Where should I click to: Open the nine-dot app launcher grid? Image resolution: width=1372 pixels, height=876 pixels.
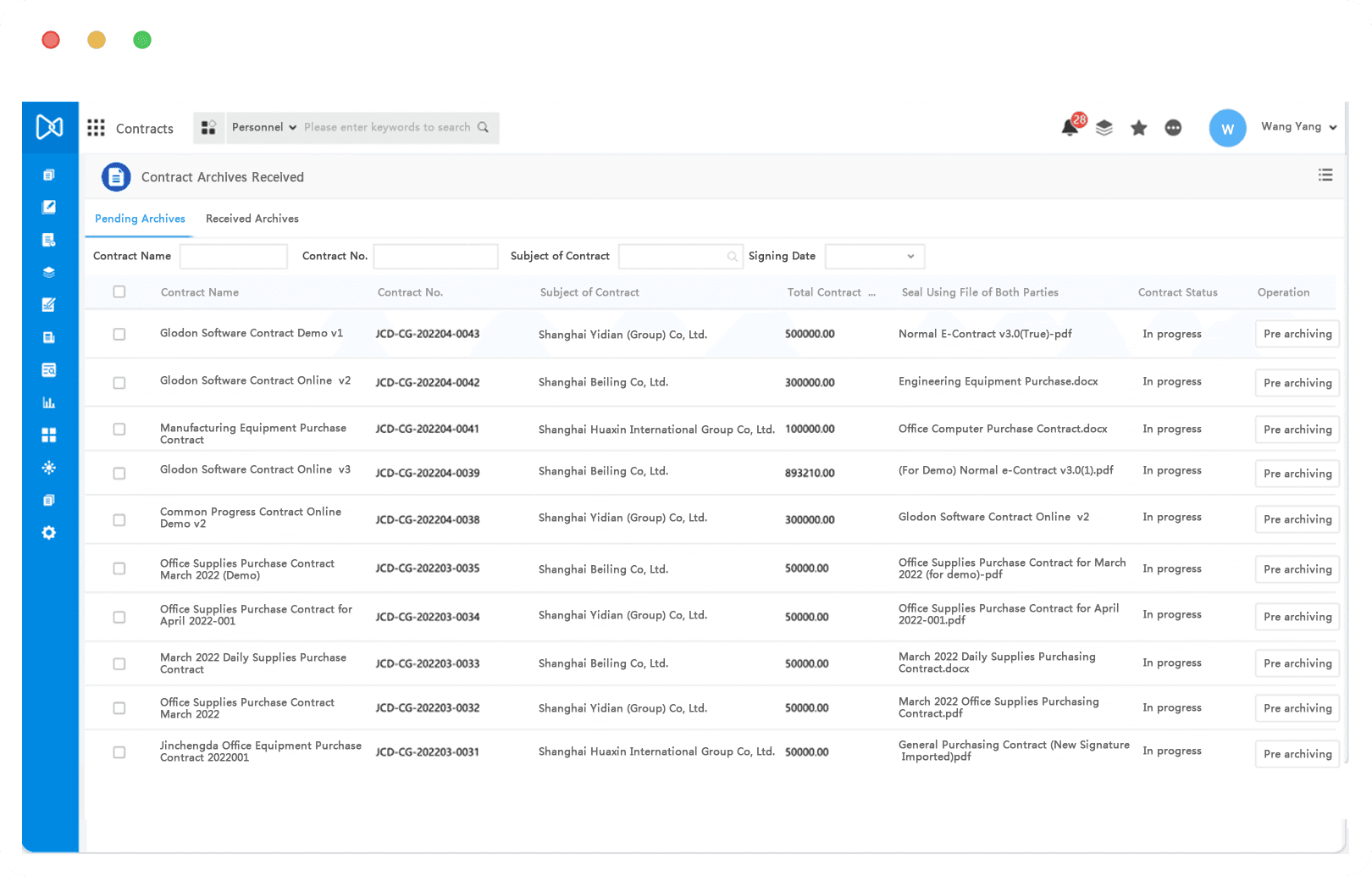[x=96, y=128]
